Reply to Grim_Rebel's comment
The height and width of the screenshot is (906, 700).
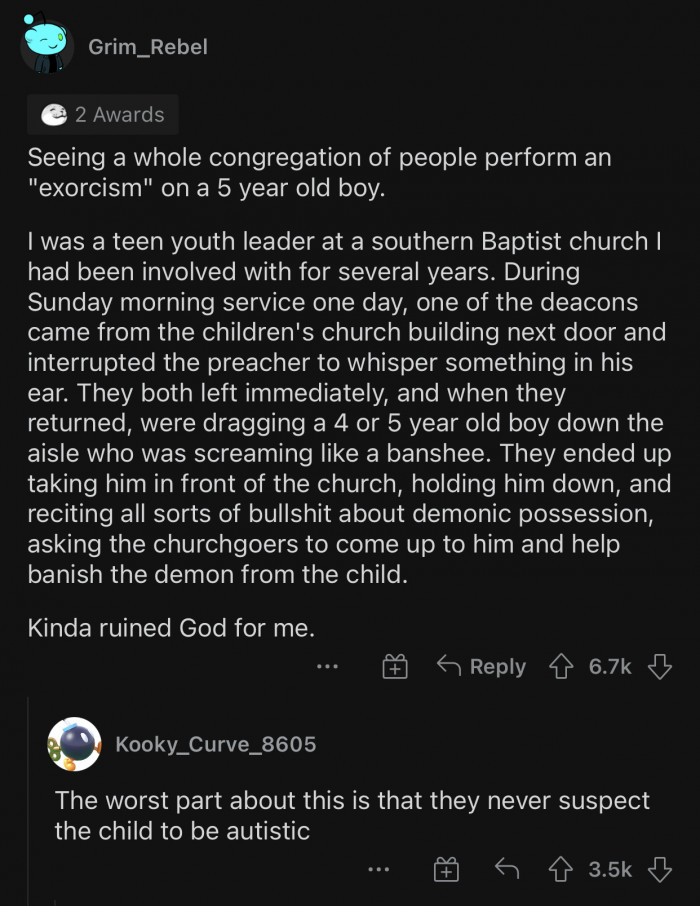pyautogui.click(x=482, y=667)
